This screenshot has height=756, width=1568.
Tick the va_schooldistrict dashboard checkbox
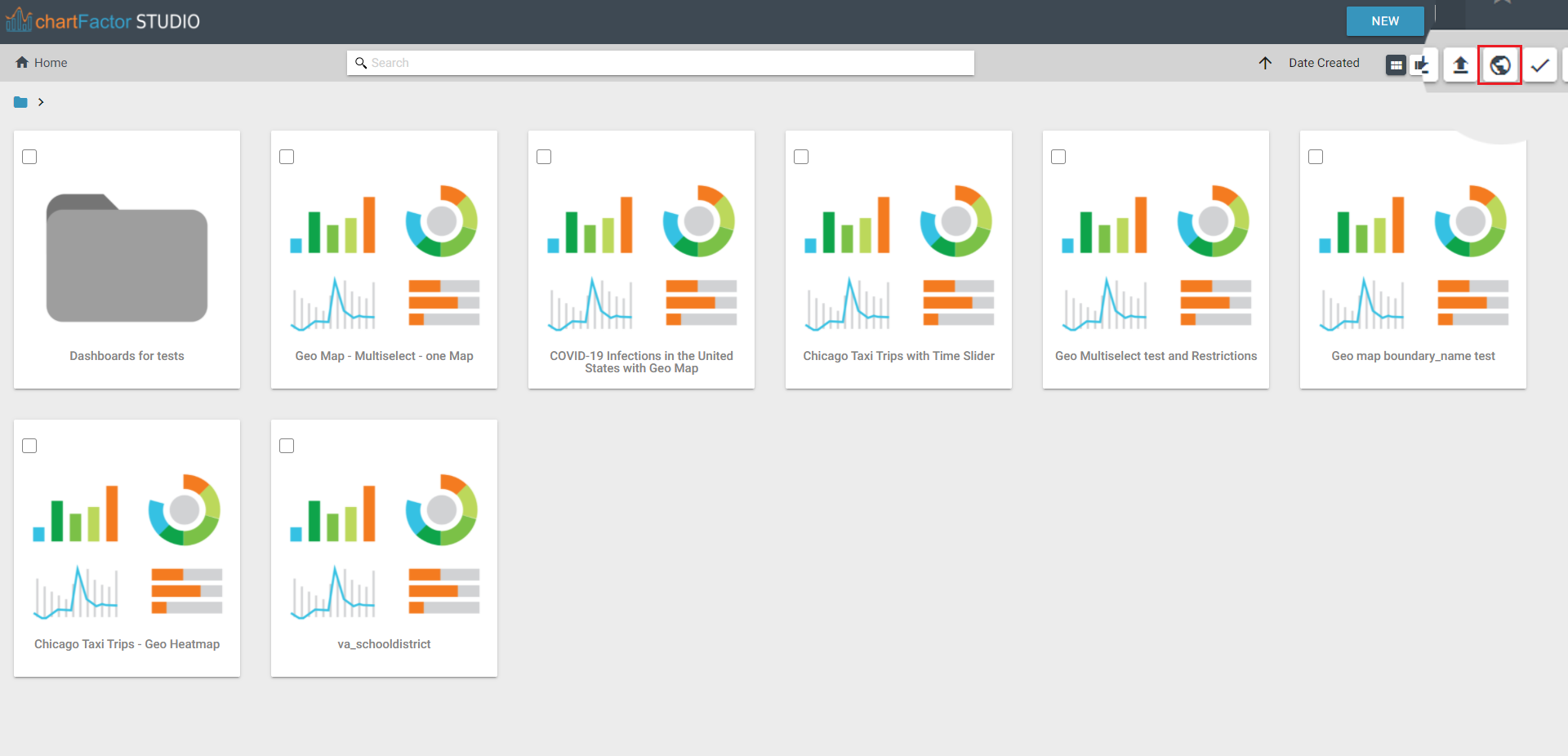287,446
